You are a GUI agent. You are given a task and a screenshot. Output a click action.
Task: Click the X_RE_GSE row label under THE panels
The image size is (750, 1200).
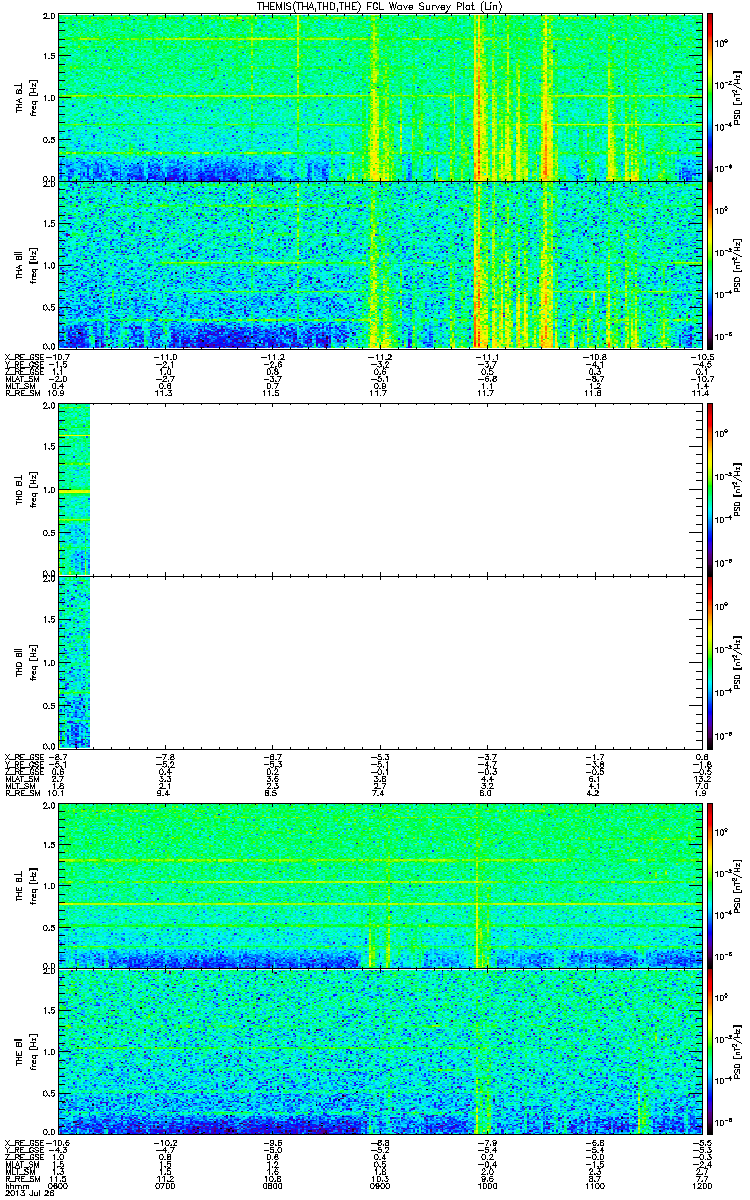click(25, 1141)
